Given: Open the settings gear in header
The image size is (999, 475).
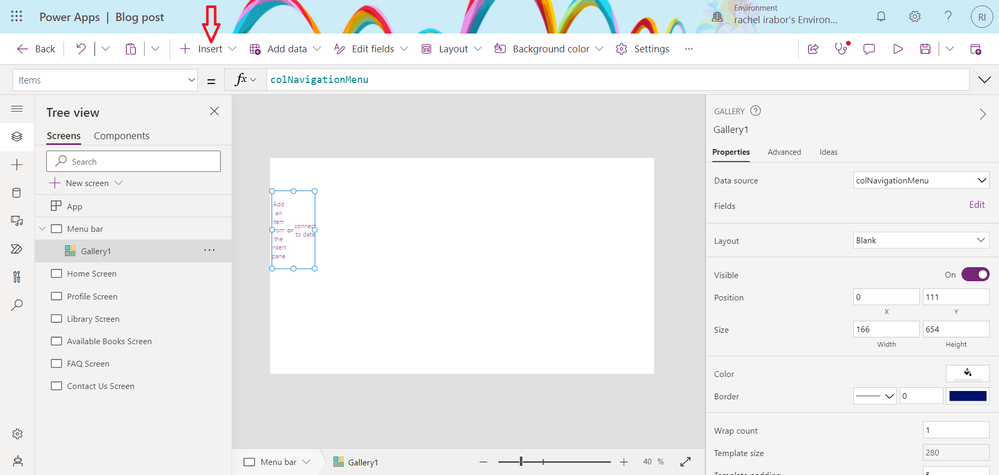Looking at the screenshot, I should [x=915, y=17].
